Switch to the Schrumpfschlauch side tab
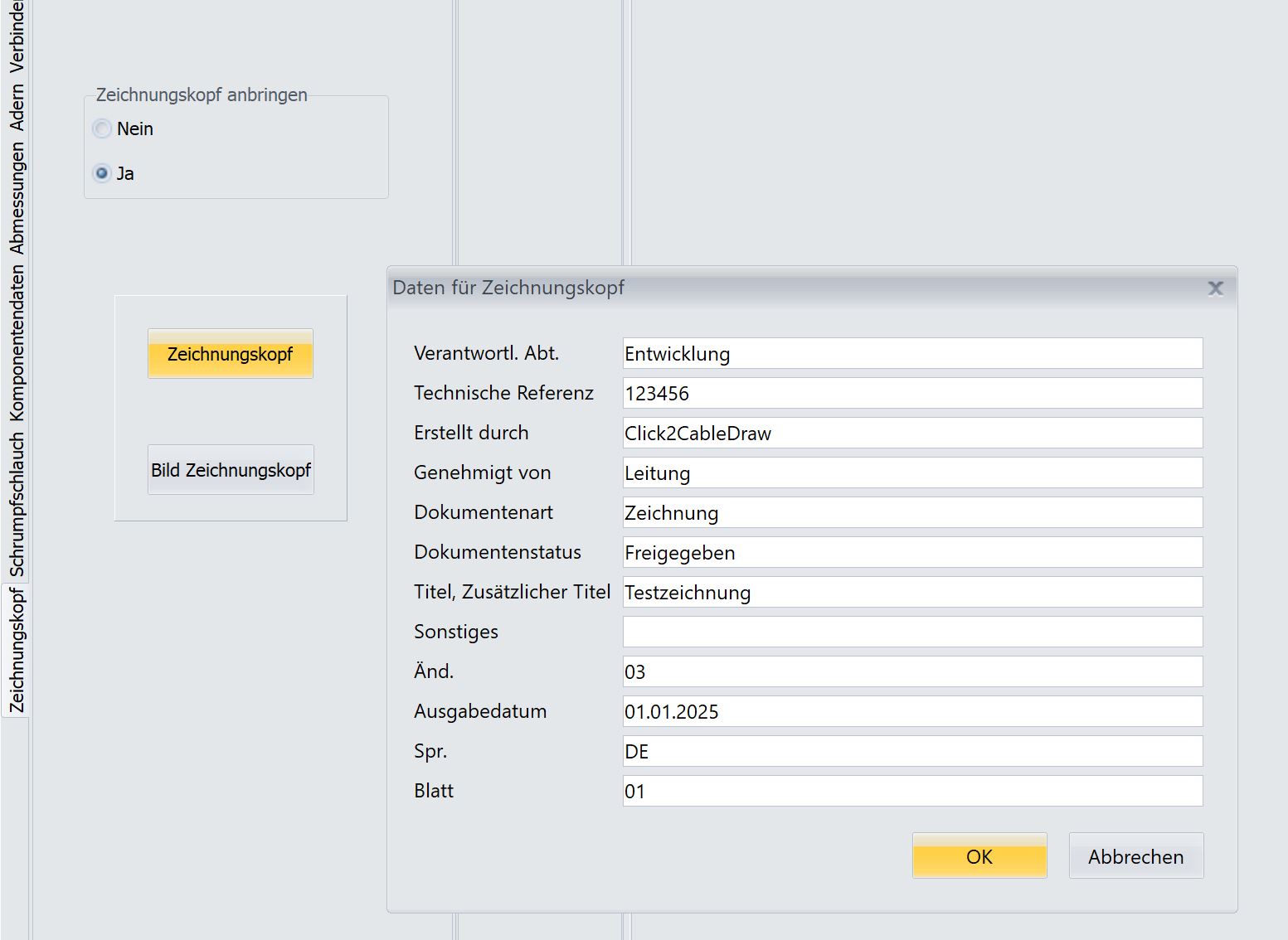This screenshot has height=940, width=1288. tap(17, 504)
